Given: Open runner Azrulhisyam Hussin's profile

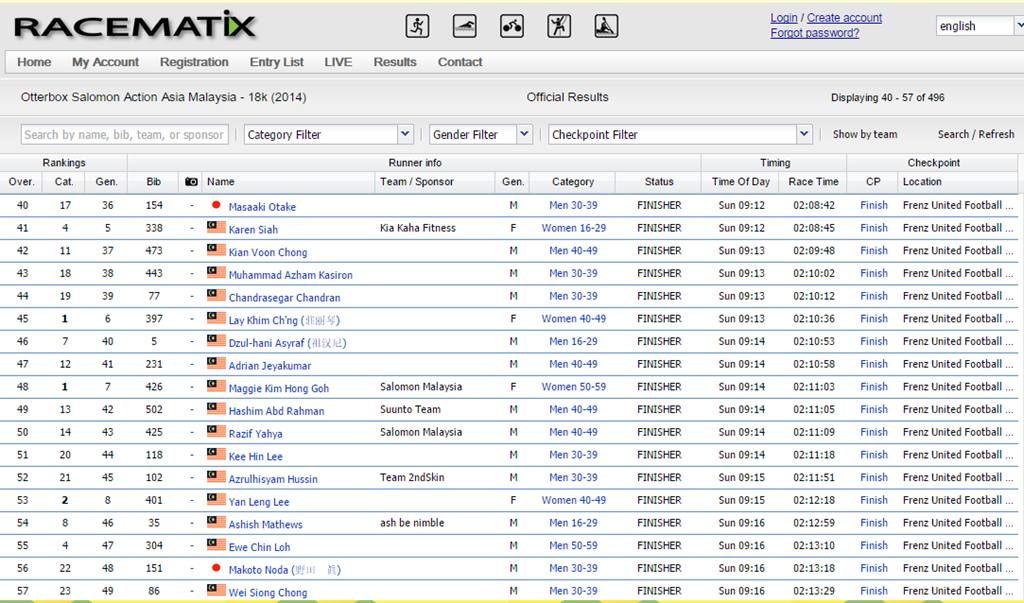Looking at the screenshot, I should pyautogui.click(x=273, y=479).
